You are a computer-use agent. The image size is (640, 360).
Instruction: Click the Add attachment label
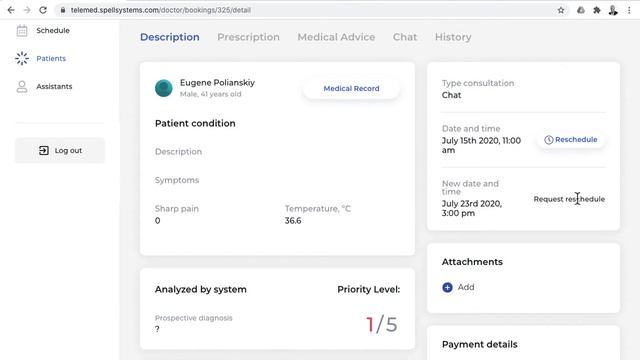point(466,287)
